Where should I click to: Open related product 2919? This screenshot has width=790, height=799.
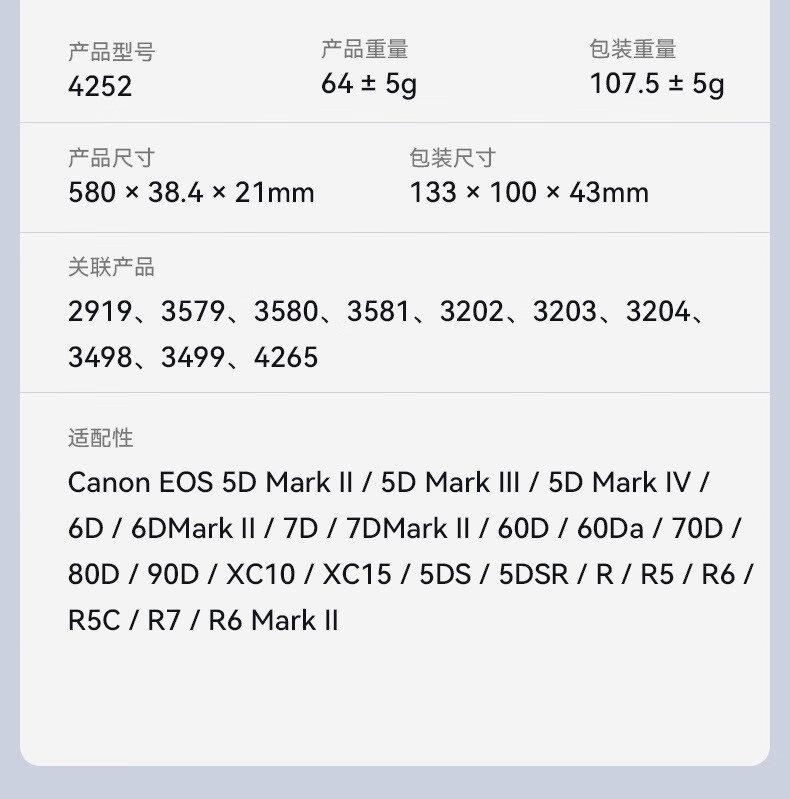click(100, 311)
